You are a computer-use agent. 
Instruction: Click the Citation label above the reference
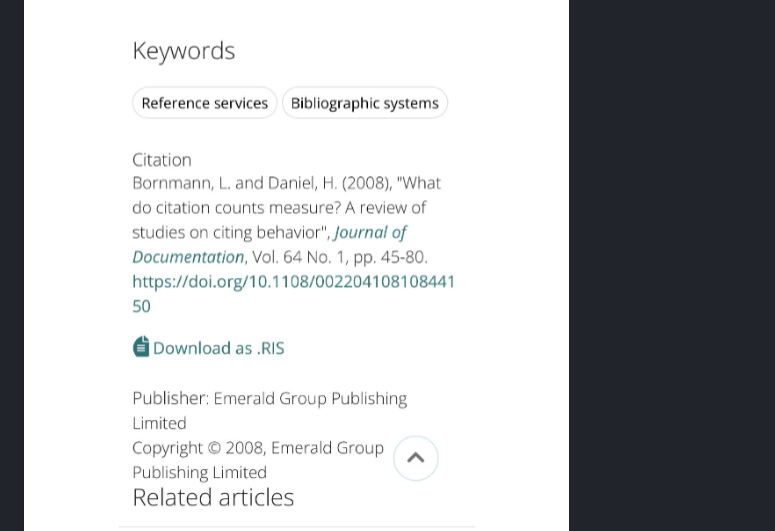162,160
